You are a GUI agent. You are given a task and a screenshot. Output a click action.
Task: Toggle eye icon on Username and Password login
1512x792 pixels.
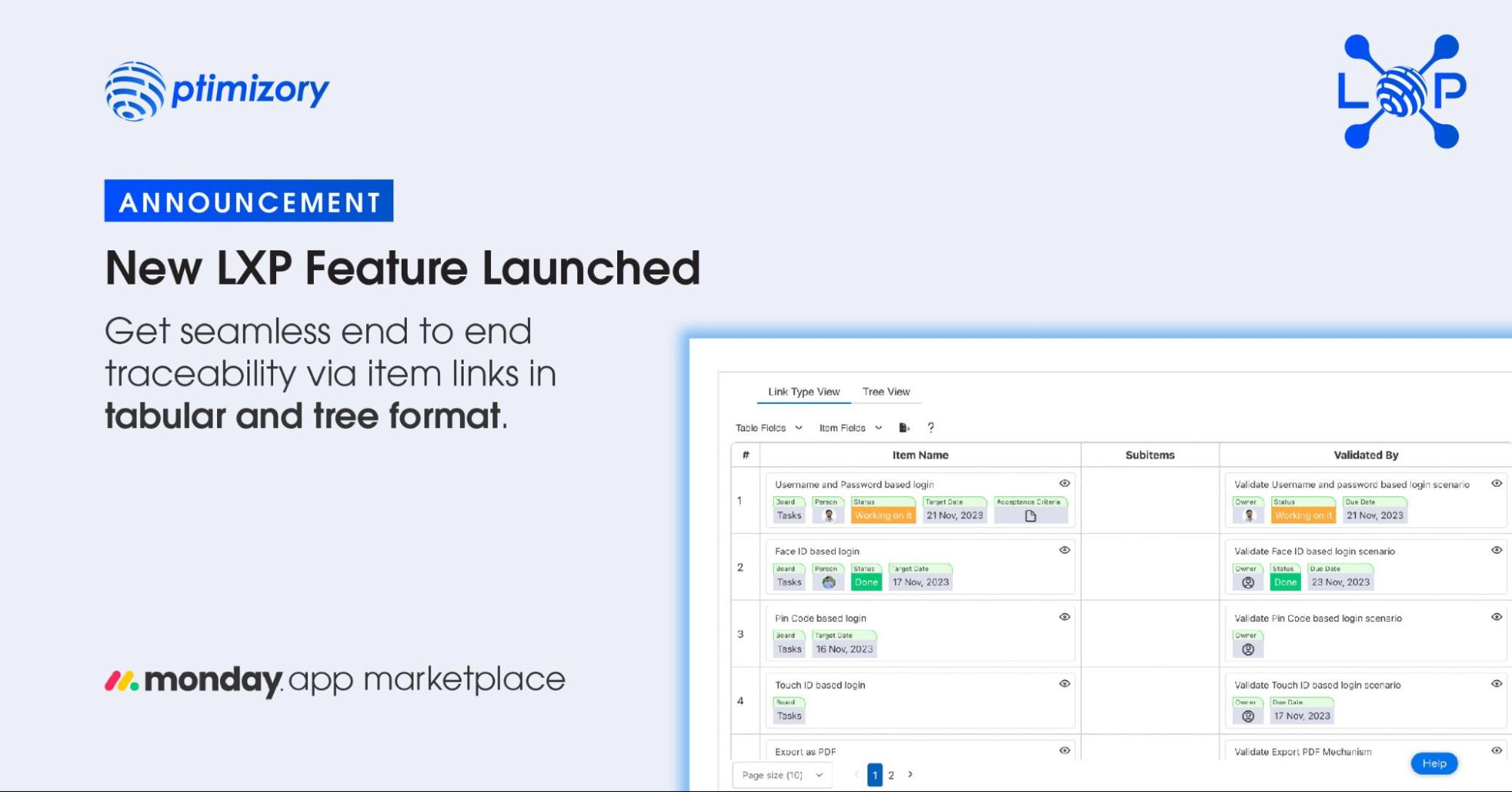[x=1064, y=483]
